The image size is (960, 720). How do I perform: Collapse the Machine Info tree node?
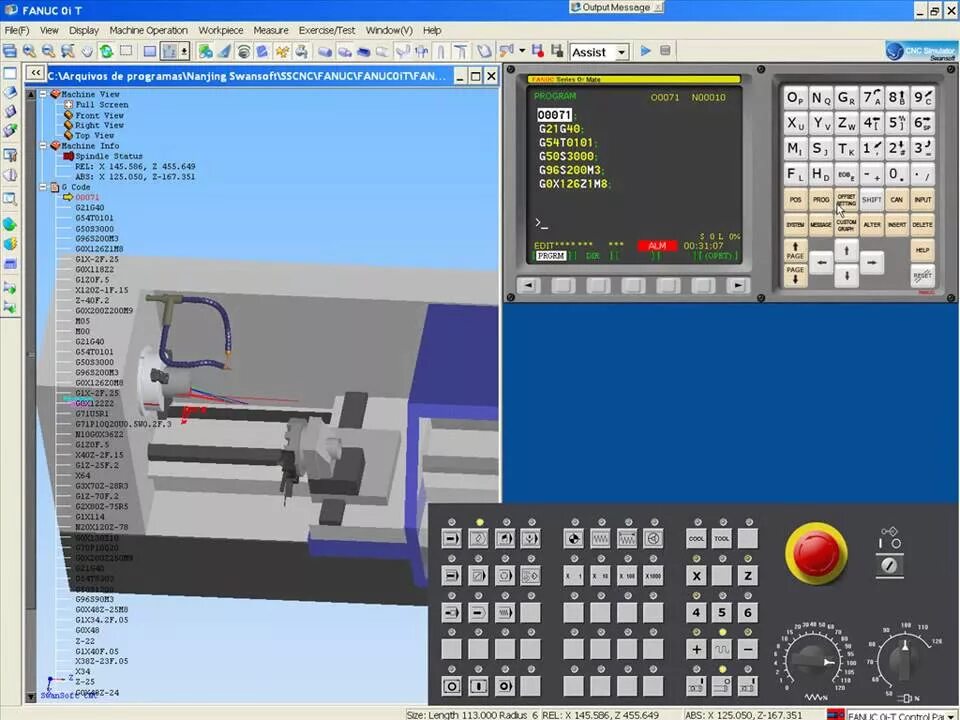pyautogui.click(x=43, y=146)
